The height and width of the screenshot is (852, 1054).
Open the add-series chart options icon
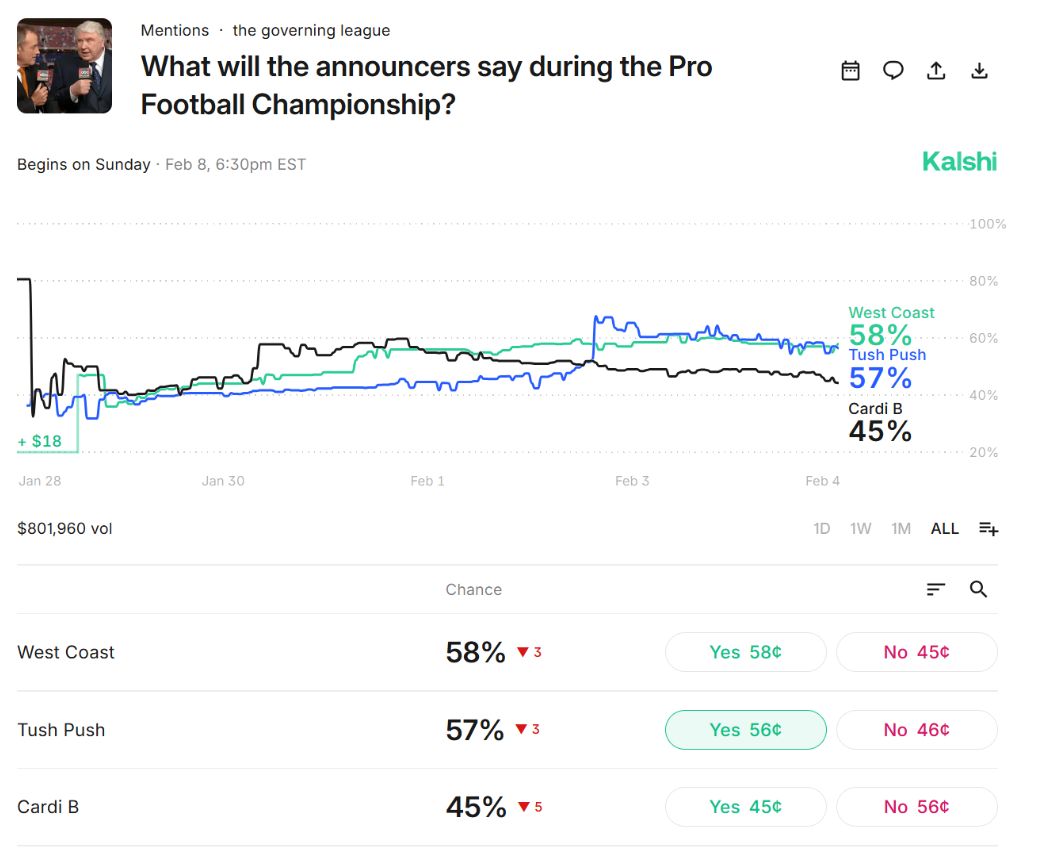click(988, 528)
